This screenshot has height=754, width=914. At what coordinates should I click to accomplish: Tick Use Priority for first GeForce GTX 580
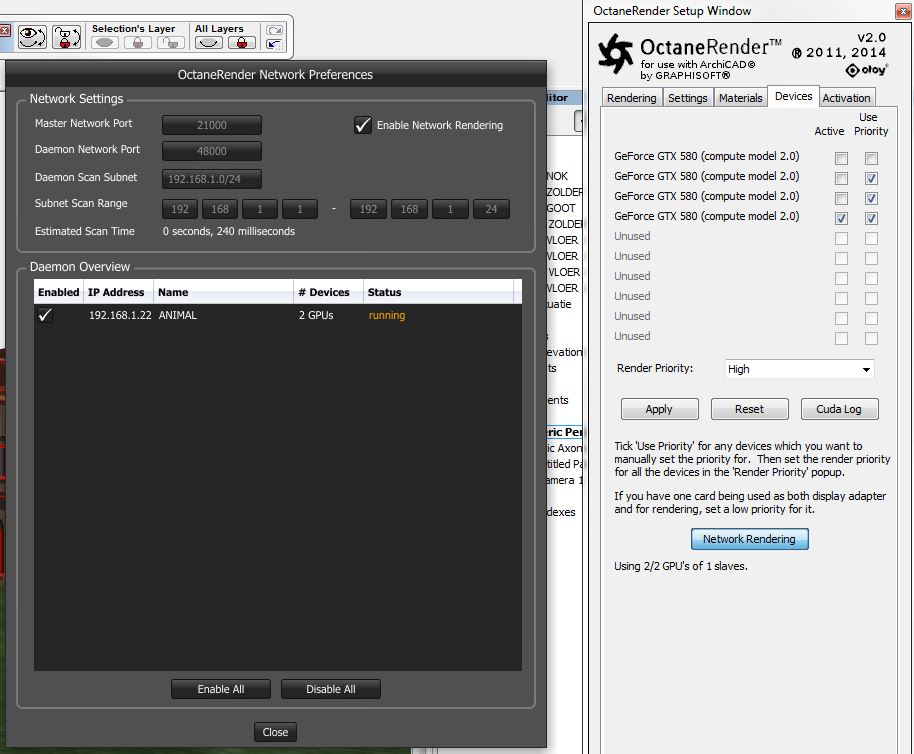point(871,158)
